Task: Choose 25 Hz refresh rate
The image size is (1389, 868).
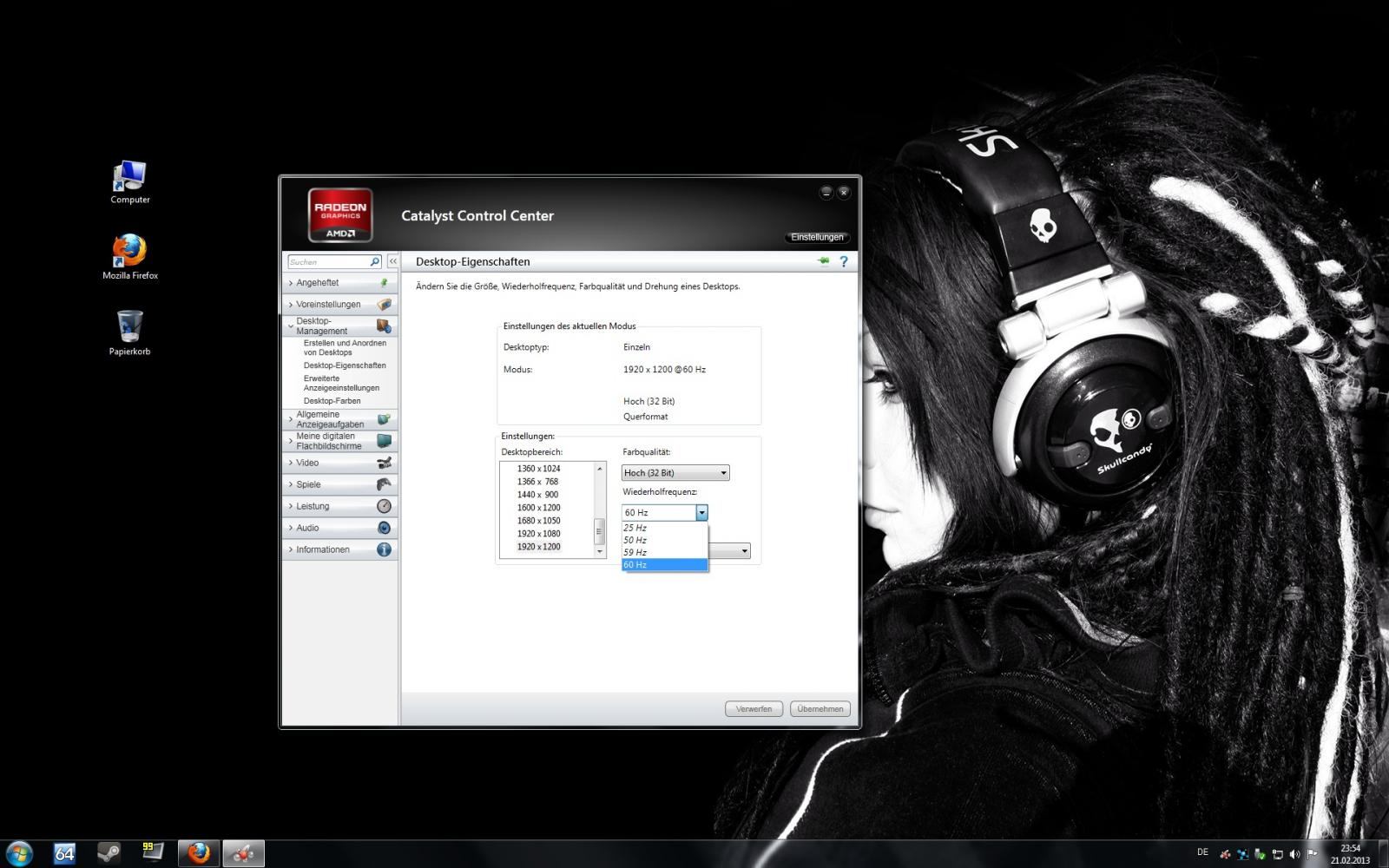Action: click(x=665, y=528)
